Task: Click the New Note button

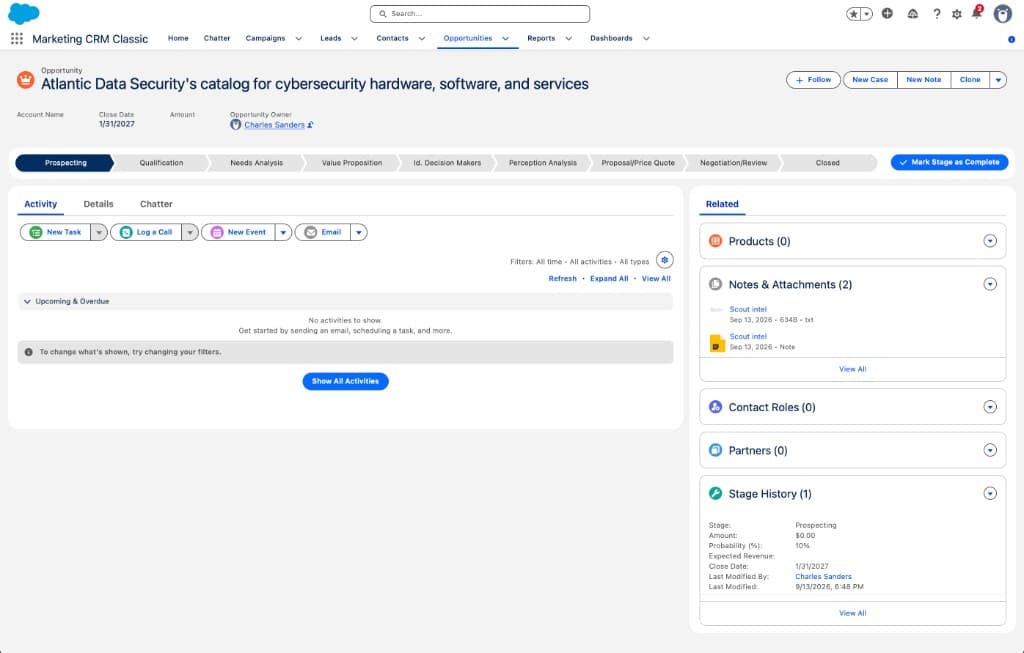Action: point(923,80)
